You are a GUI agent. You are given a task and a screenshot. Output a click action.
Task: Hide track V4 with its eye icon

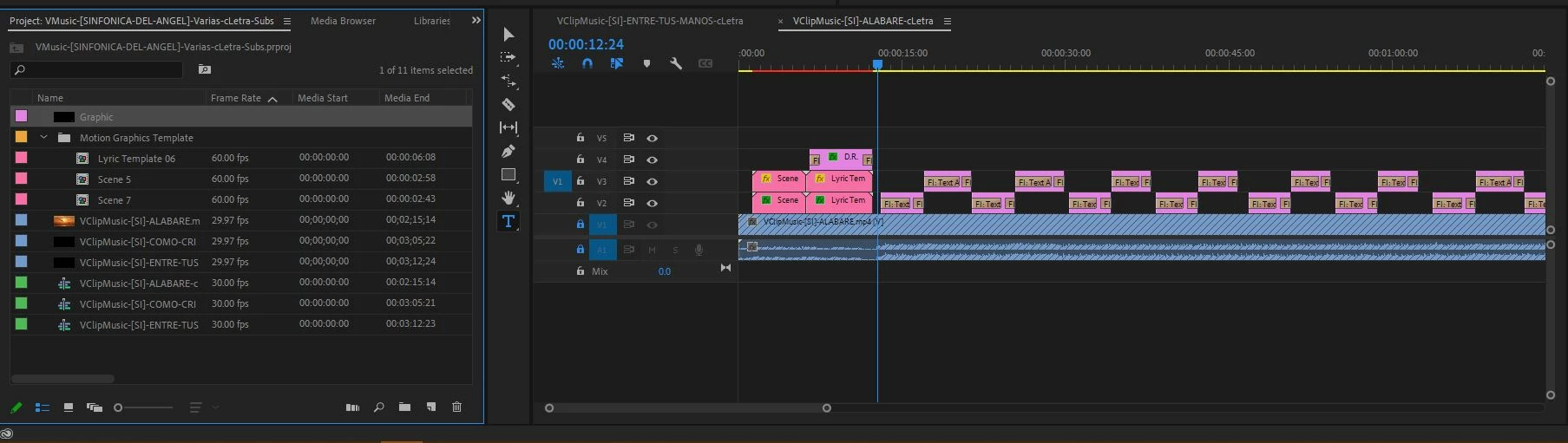click(652, 160)
